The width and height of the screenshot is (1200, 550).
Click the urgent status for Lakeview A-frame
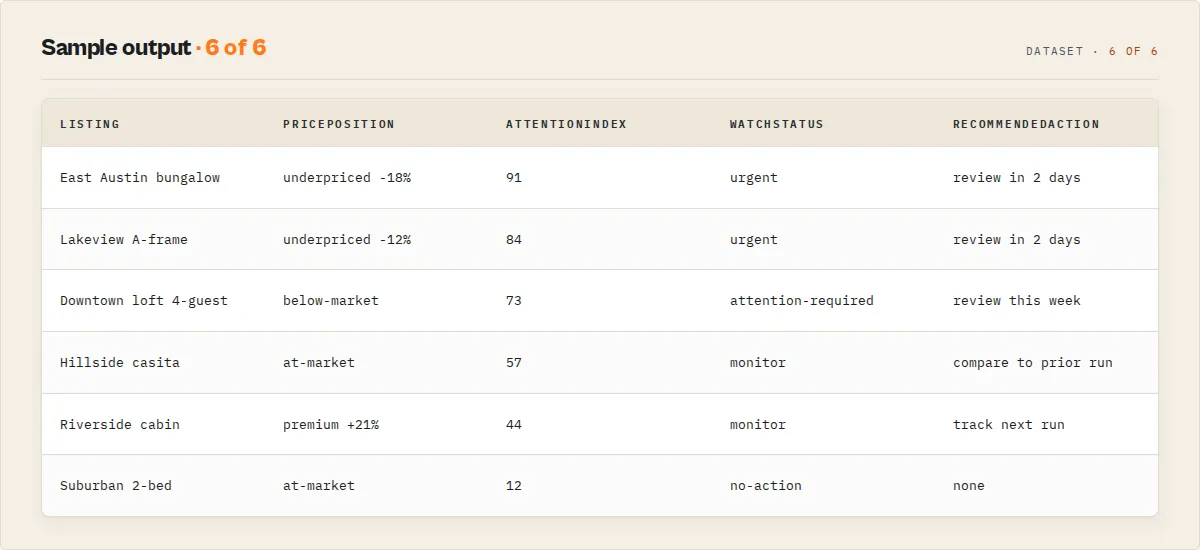(754, 240)
